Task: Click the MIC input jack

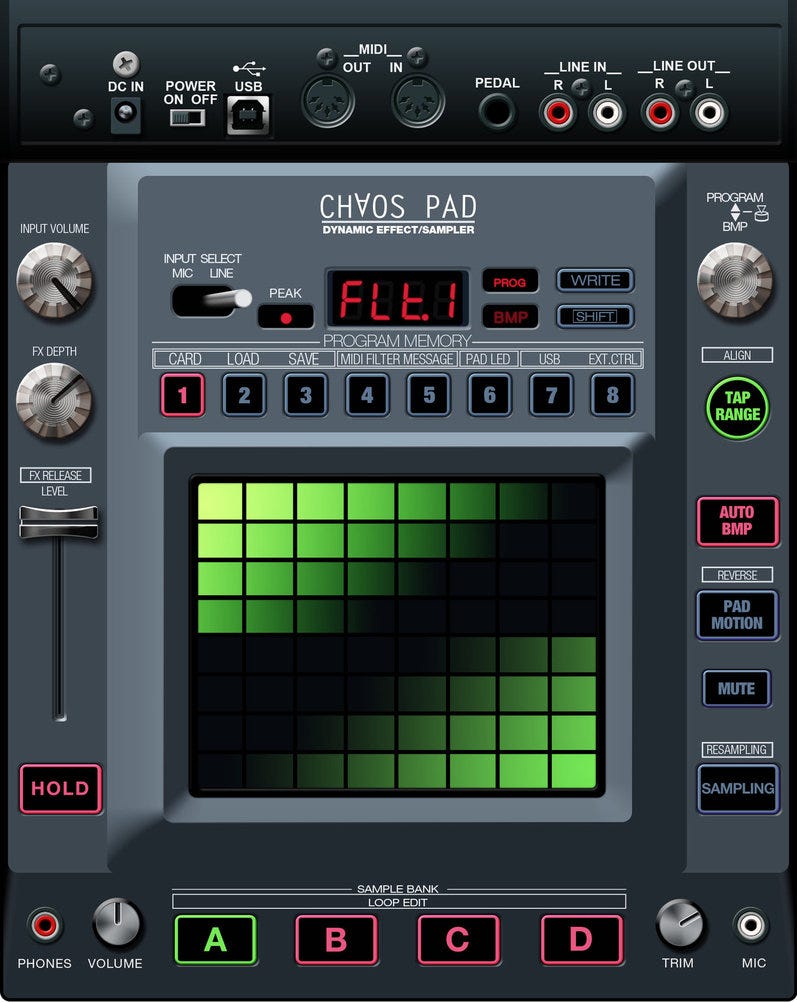Action: (750, 925)
